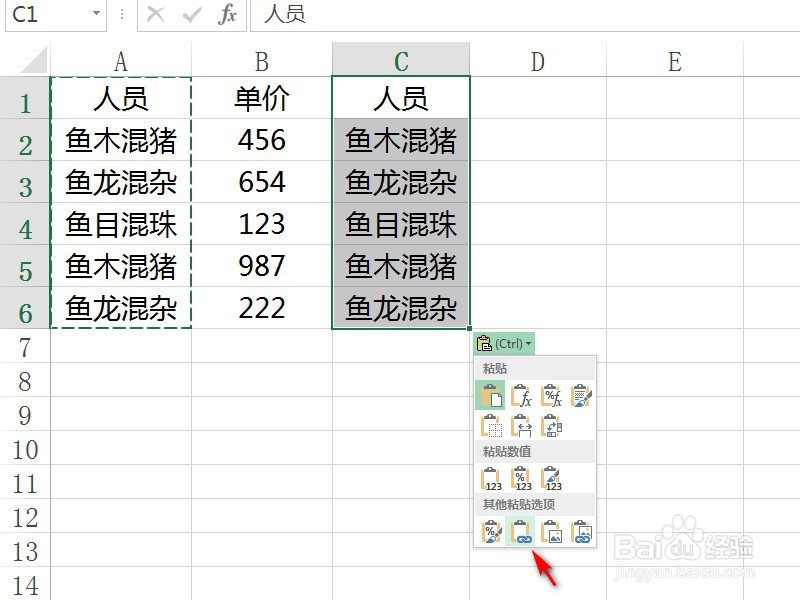This screenshot has width=800, height=600.
Task: Click the Transpose paste icon
Action: click(x=552, y=426)
